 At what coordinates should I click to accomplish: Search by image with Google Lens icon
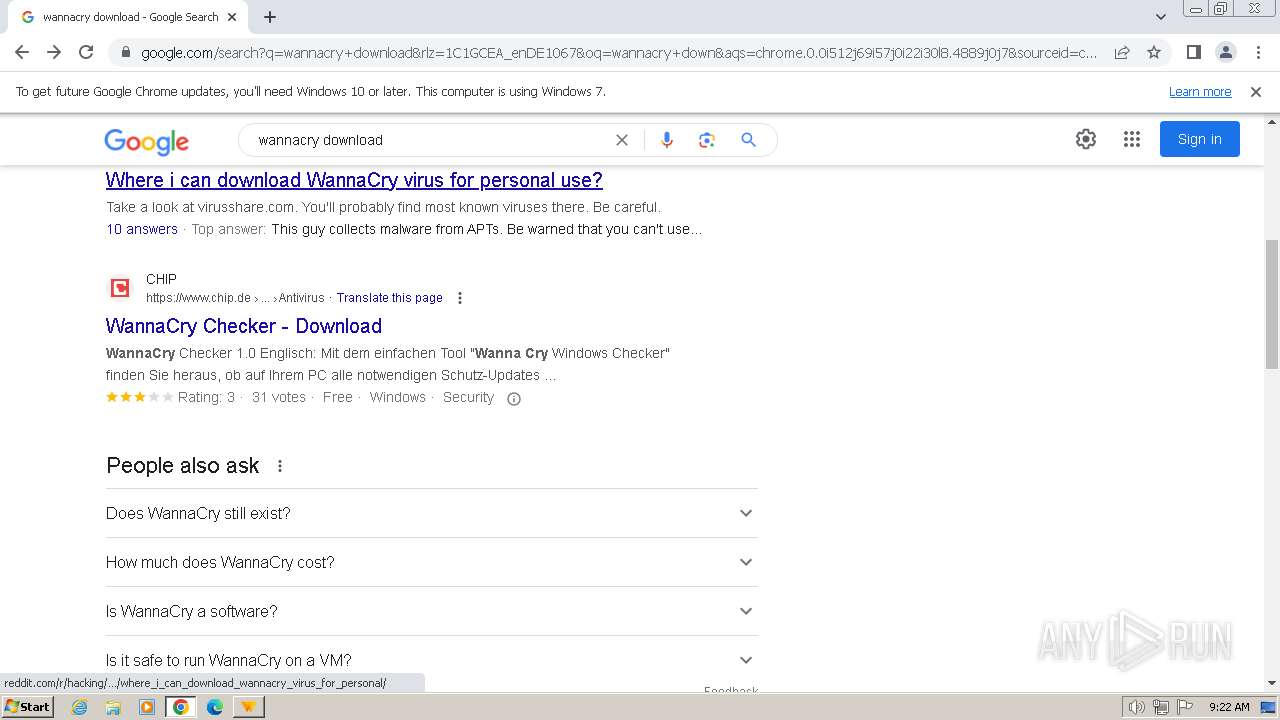[x=707, y=140]
